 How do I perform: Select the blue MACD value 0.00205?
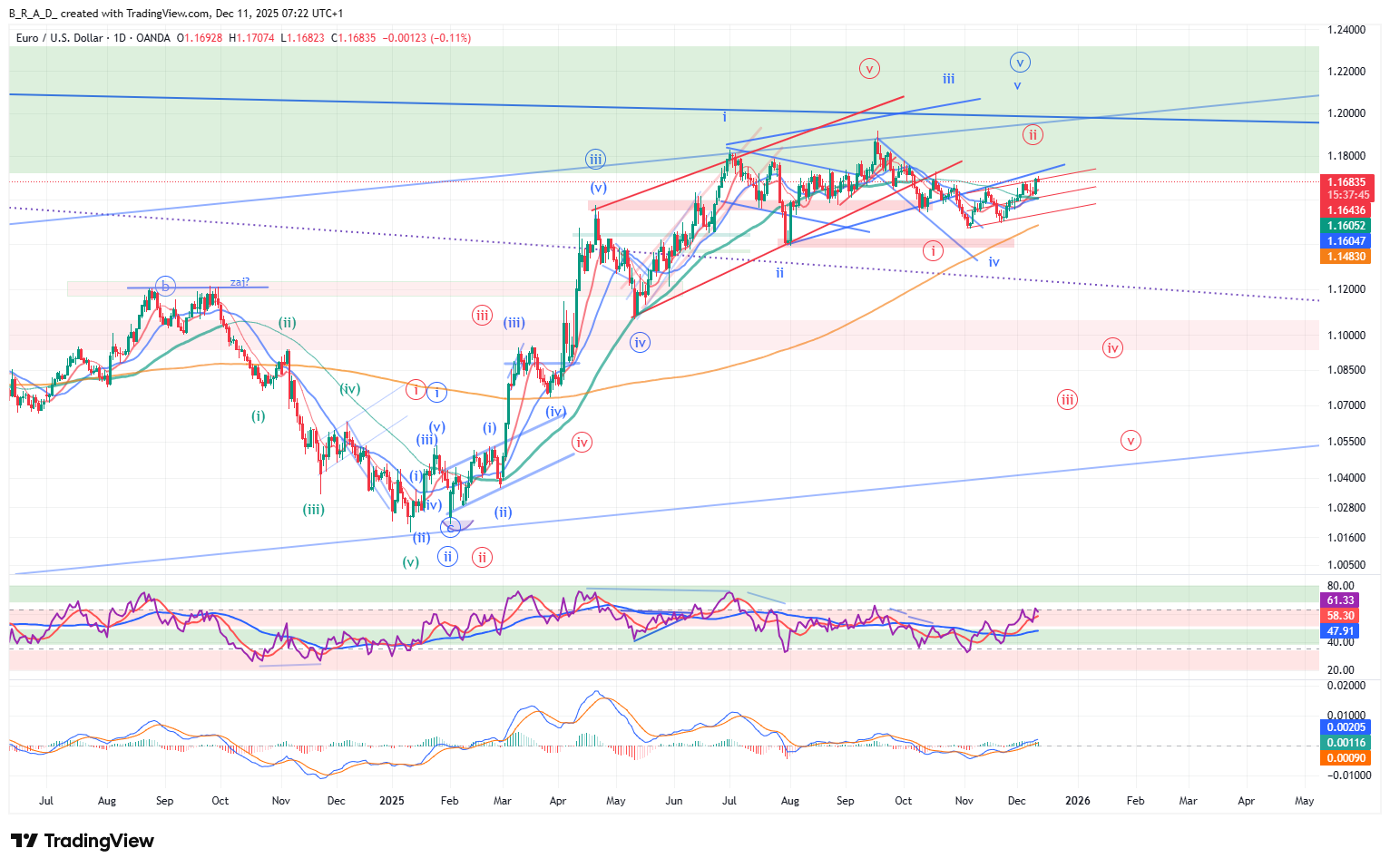pos(1346,727)
